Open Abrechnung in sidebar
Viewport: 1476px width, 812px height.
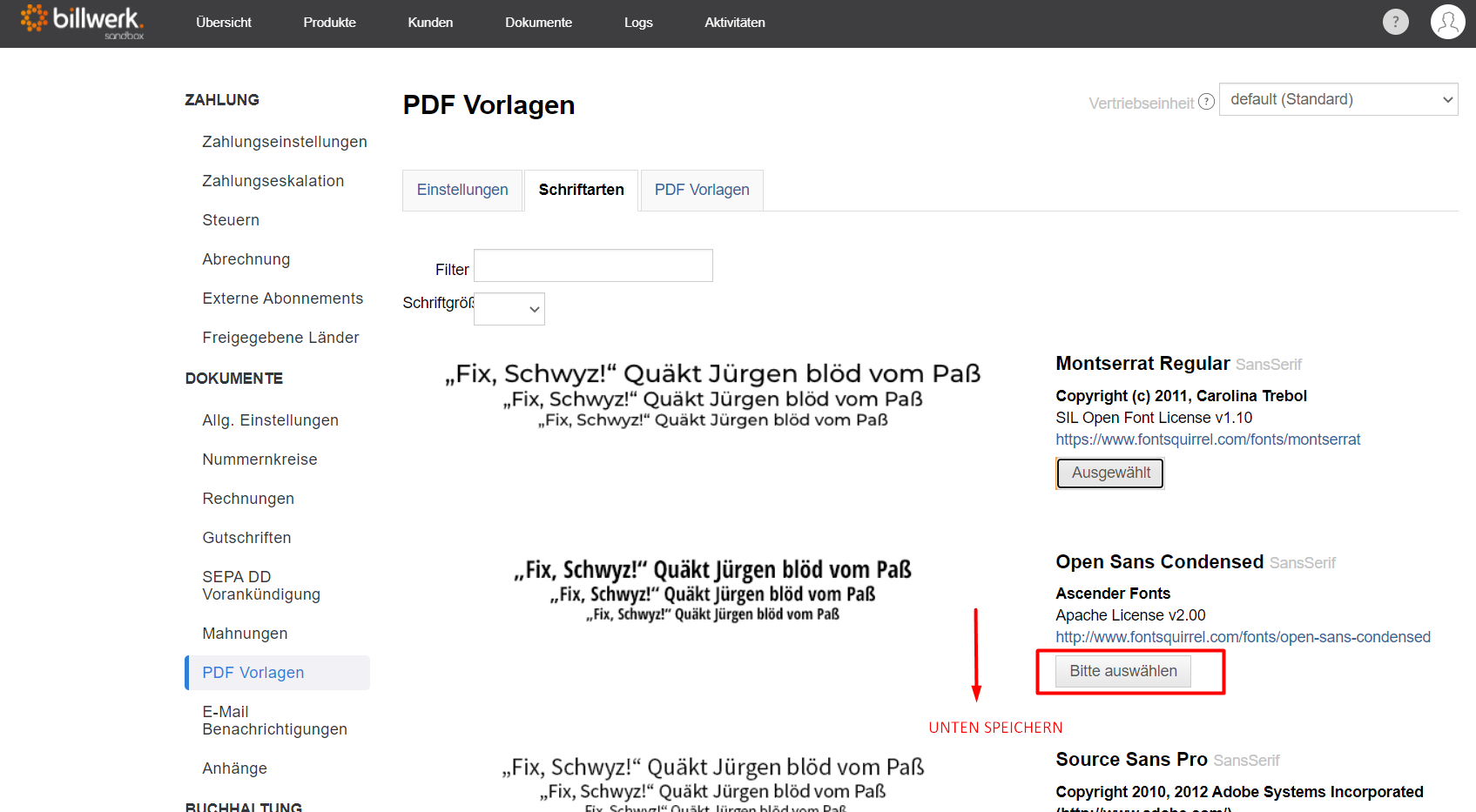pyautogui.click(x=246, y=259)
